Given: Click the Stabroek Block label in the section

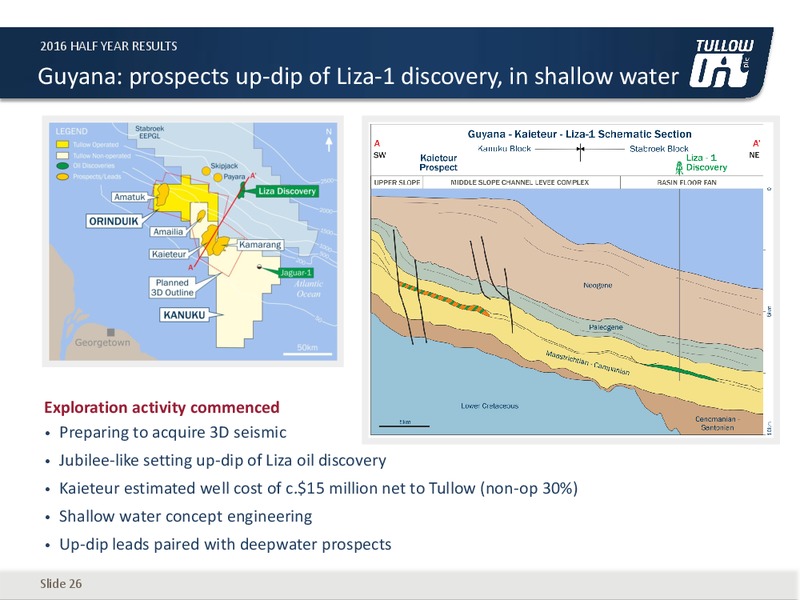Looking at the screenshot, I should (659, 148).
